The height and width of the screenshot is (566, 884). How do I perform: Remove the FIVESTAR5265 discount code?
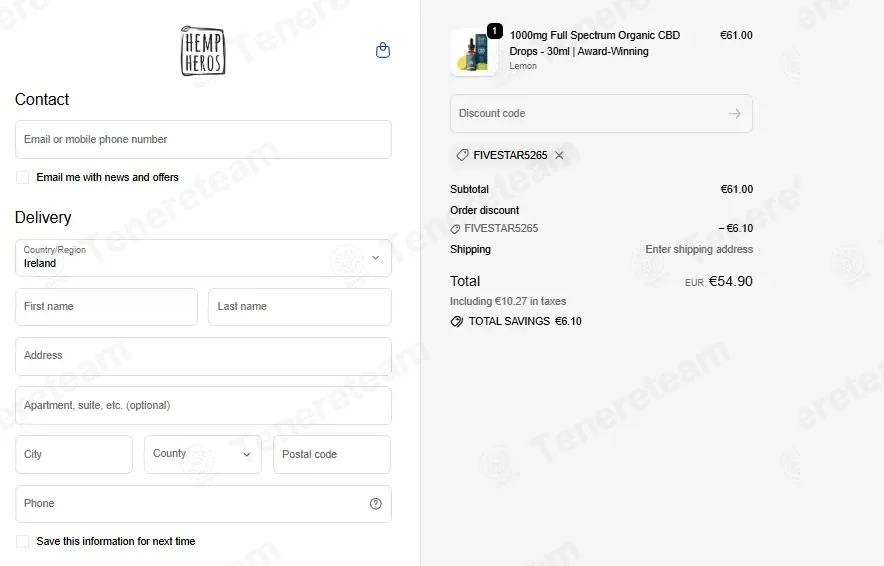559,155
